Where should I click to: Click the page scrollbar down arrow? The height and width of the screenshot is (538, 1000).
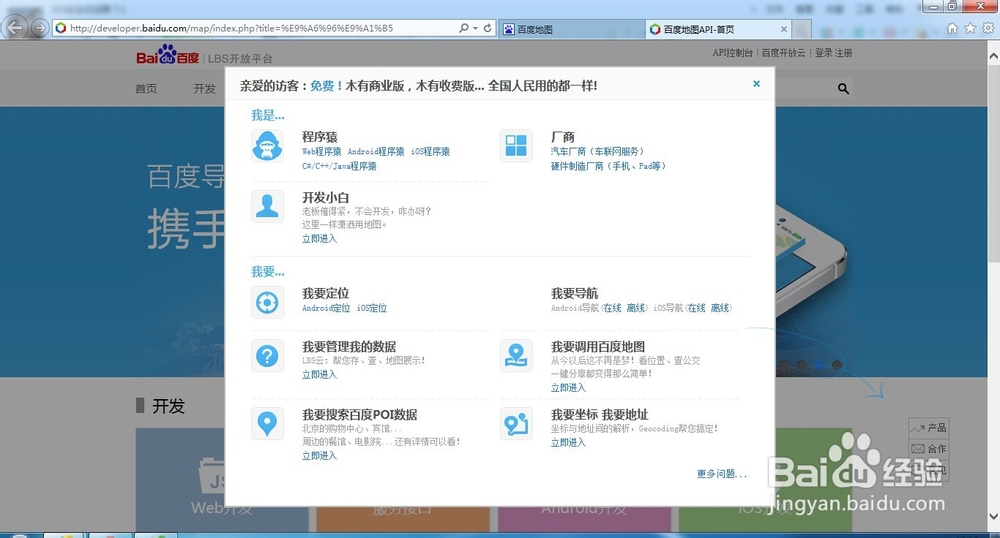click(x=994, y=516)
